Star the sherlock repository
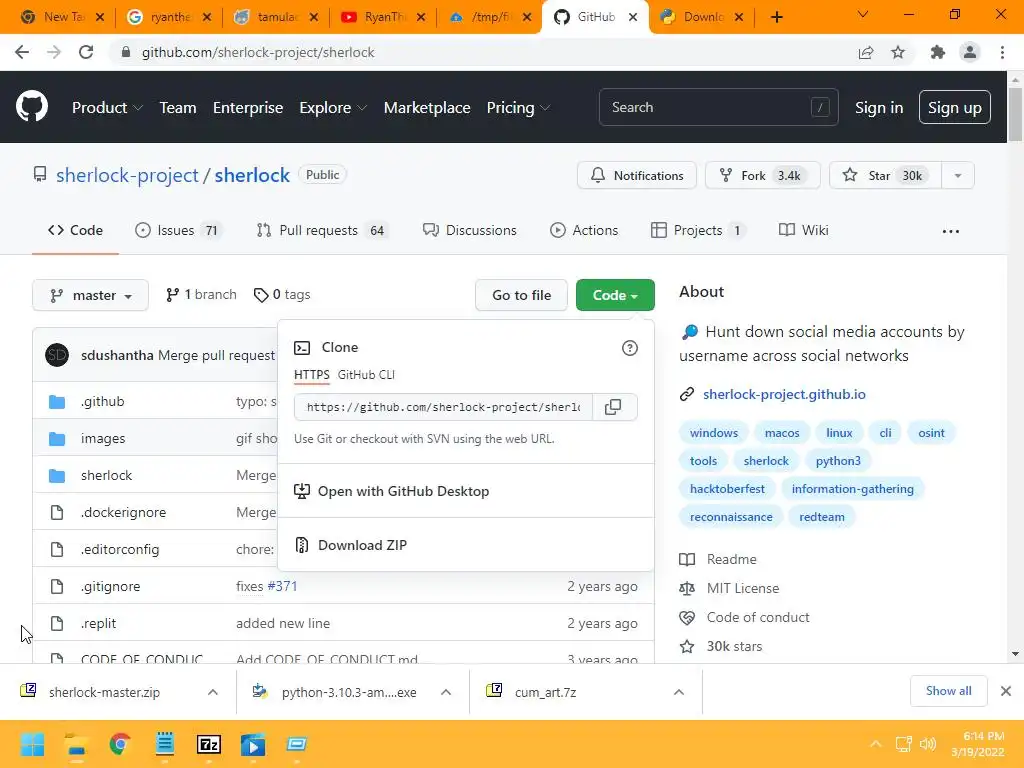Screen dimensions: 1024x768 tap(885, 176)
